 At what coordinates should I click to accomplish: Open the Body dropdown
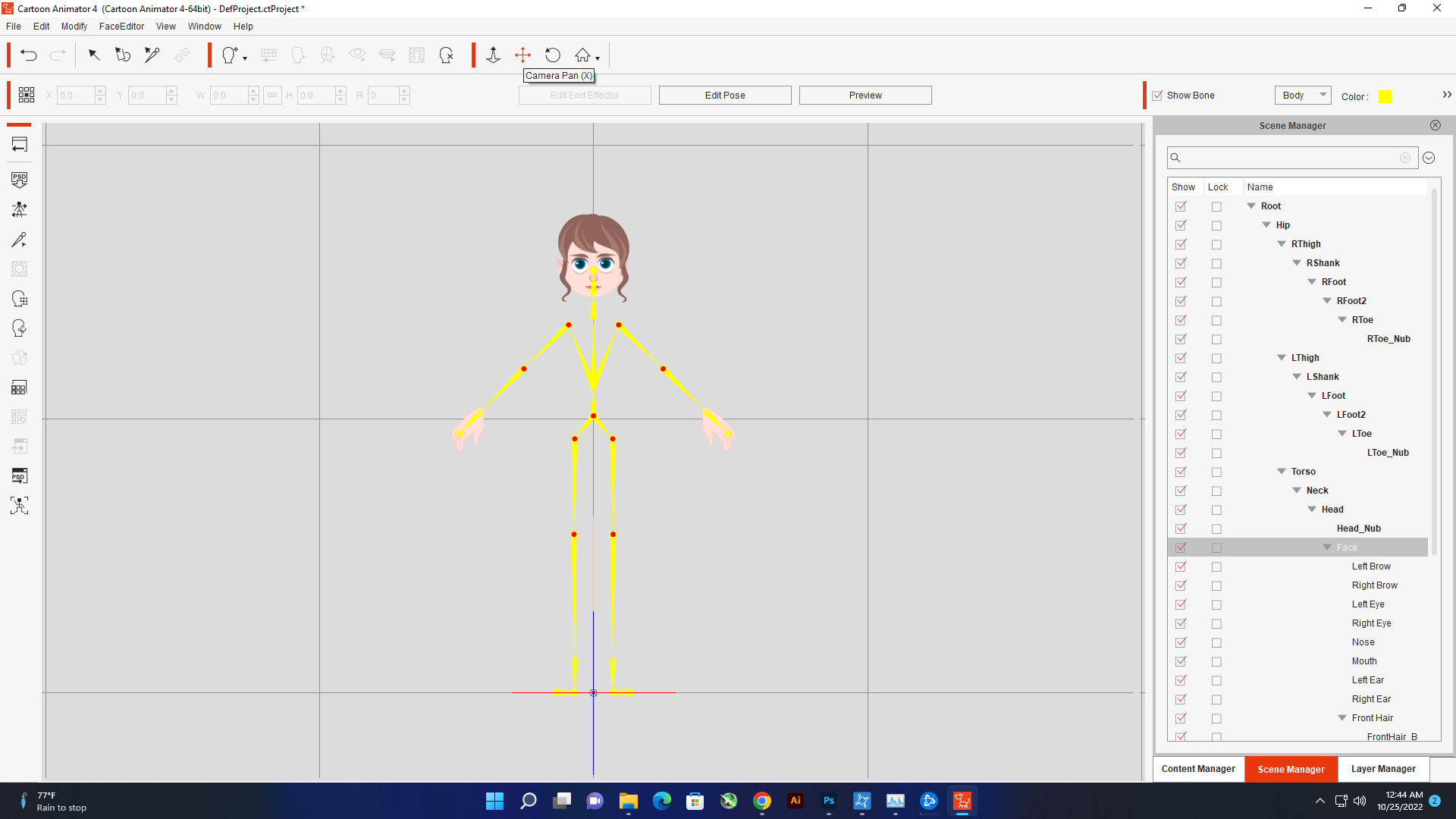click(1303, 95)
